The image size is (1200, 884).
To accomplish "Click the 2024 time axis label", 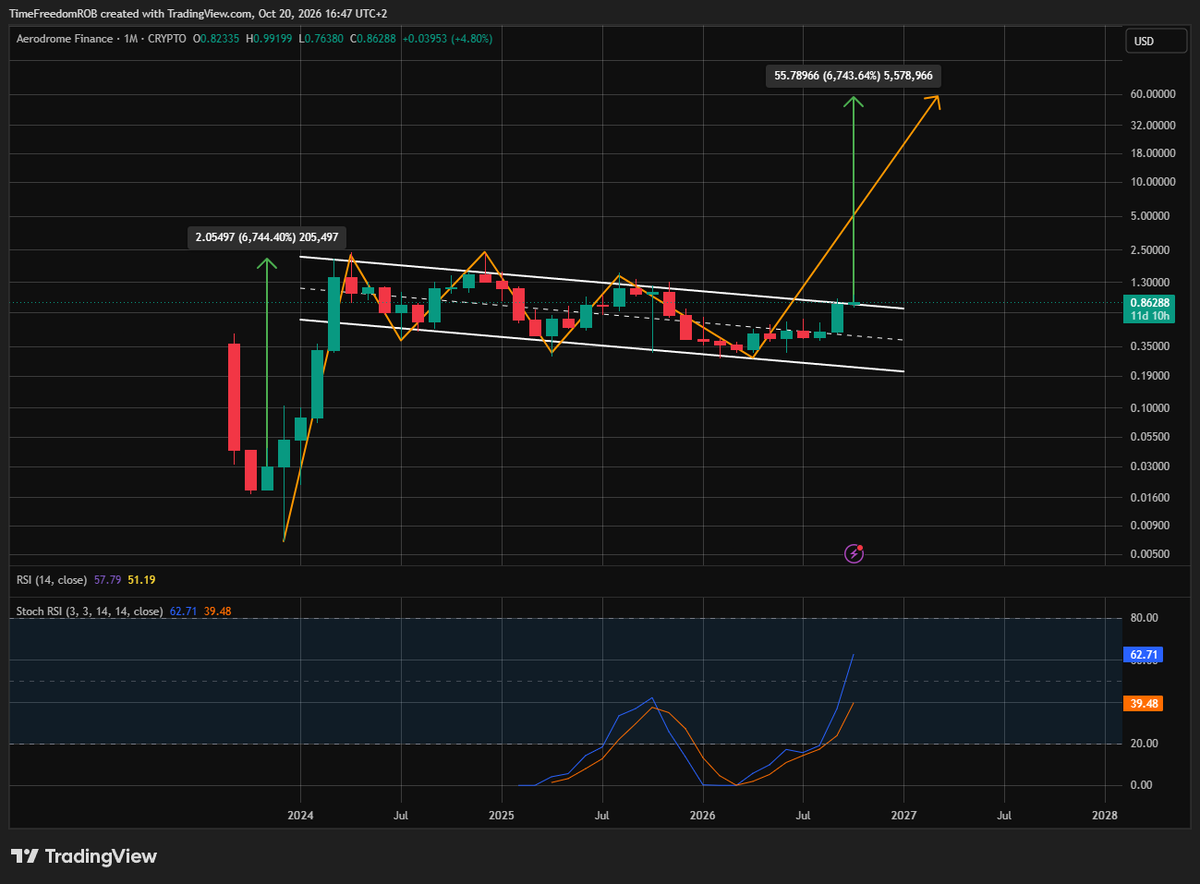I will click(300, 816).
